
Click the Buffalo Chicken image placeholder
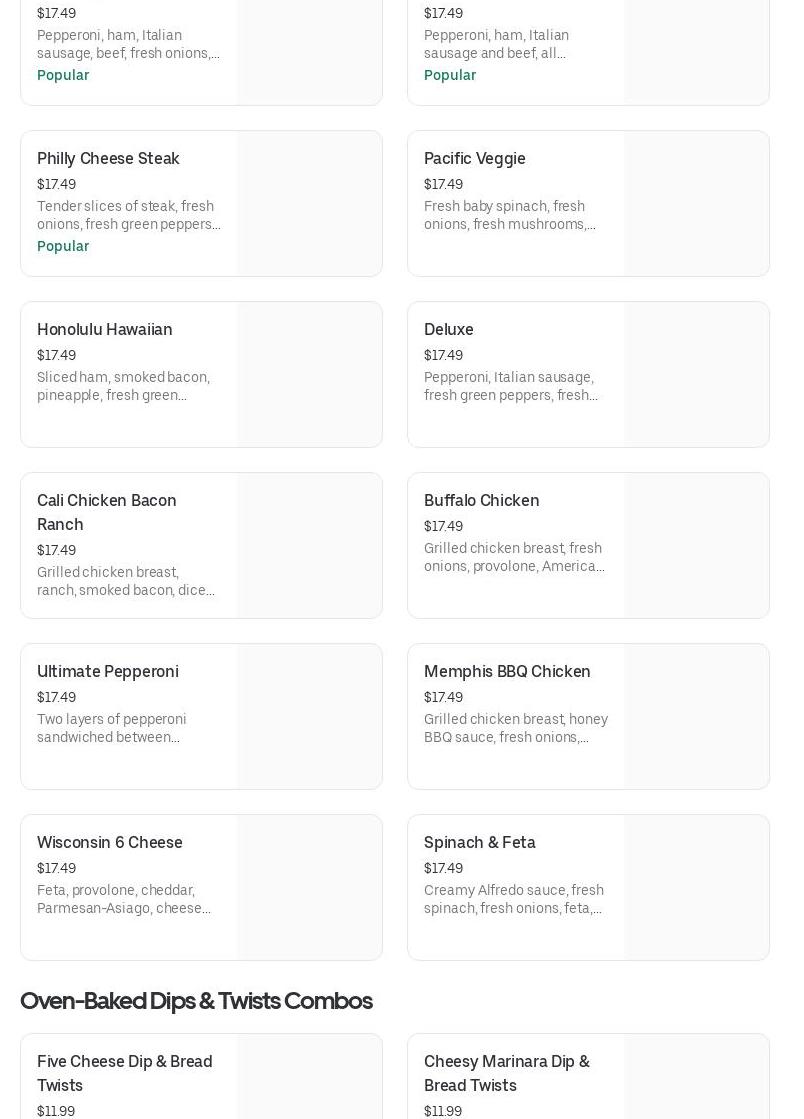tap(696, 546)
